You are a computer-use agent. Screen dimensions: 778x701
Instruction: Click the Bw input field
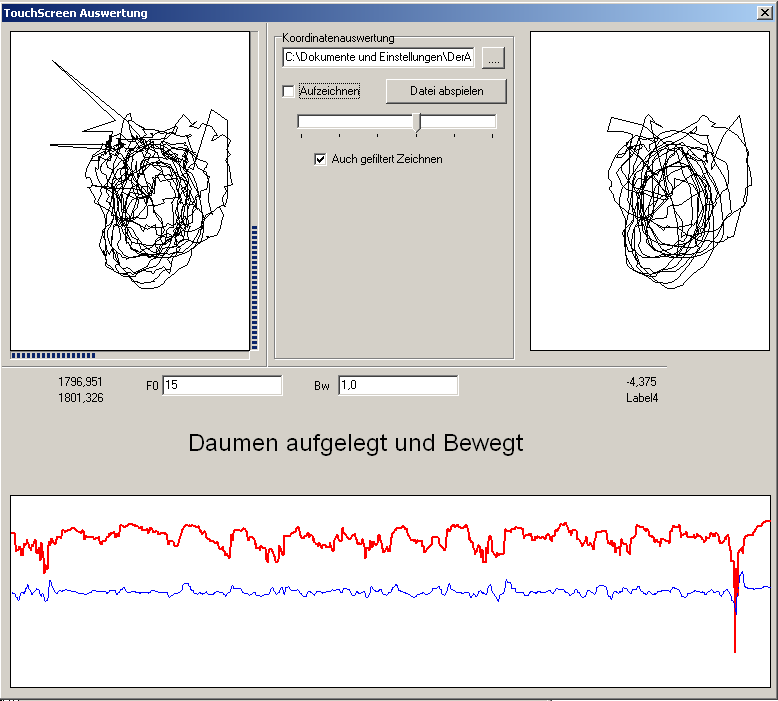pyautogui.click(x=398, y=385)
